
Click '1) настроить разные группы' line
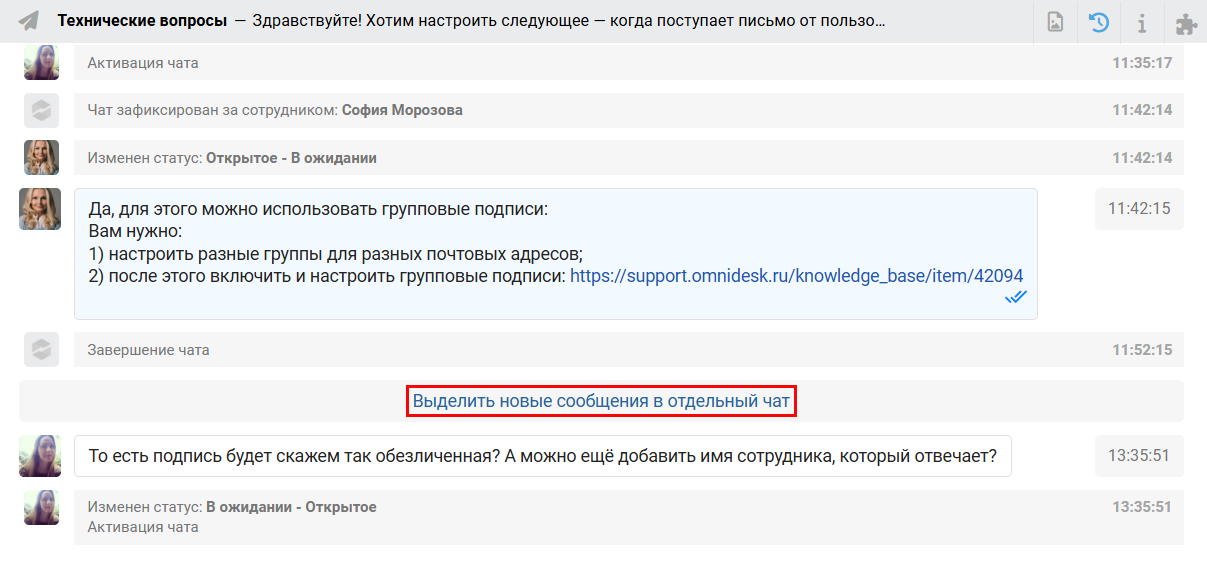[x=335, y=253]
